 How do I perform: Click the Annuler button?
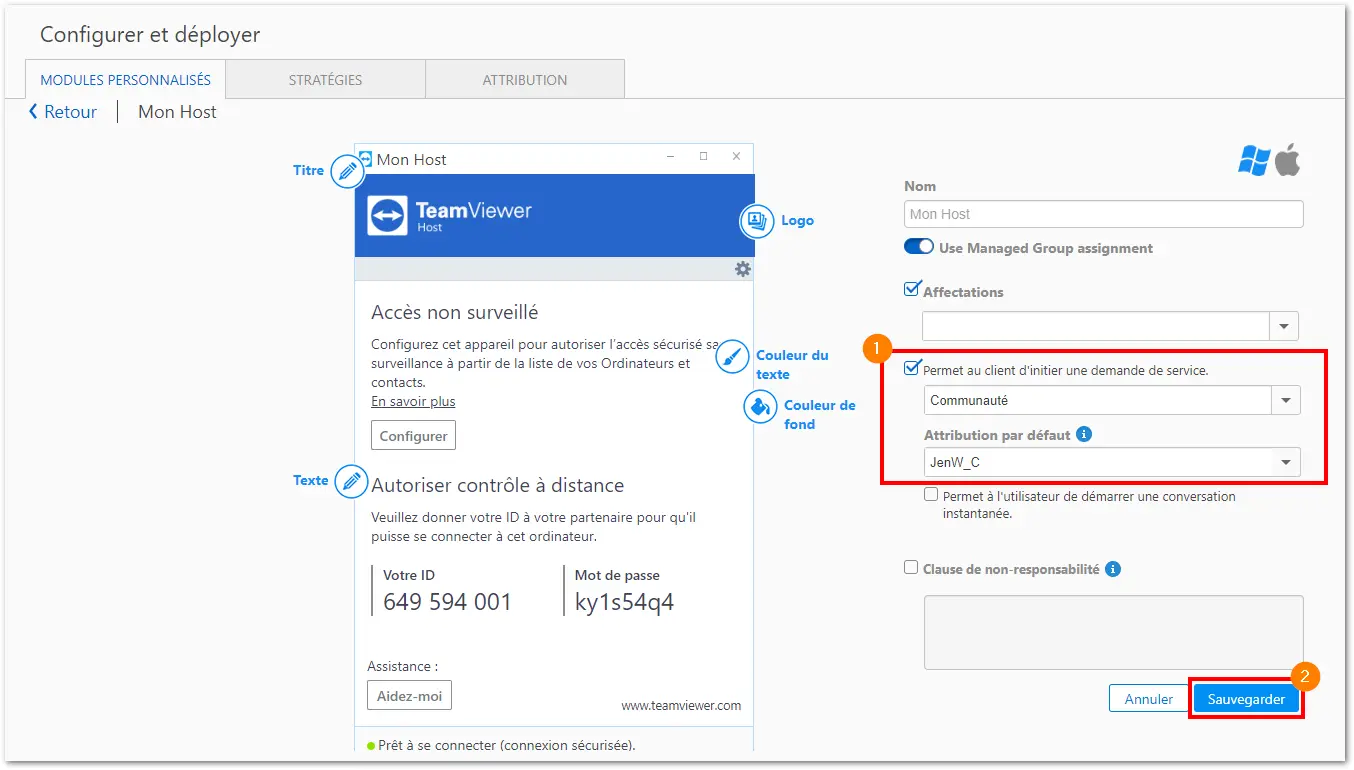pyautogui.click(x=1149, y=699)
